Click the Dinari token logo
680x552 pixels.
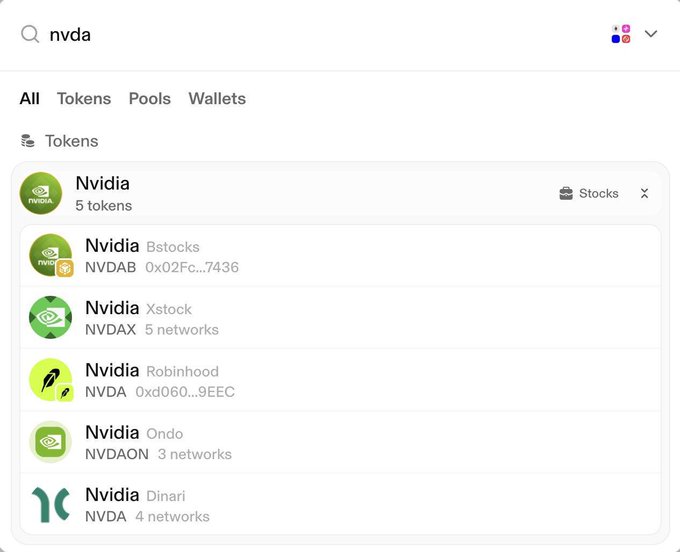tap(50, 504)
